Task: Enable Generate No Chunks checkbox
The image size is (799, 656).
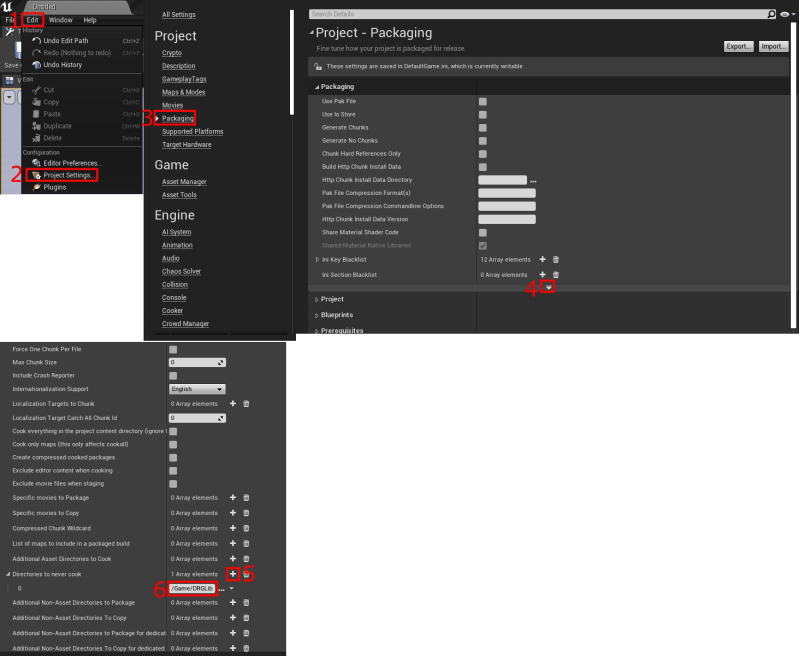Action: [483, 141]
